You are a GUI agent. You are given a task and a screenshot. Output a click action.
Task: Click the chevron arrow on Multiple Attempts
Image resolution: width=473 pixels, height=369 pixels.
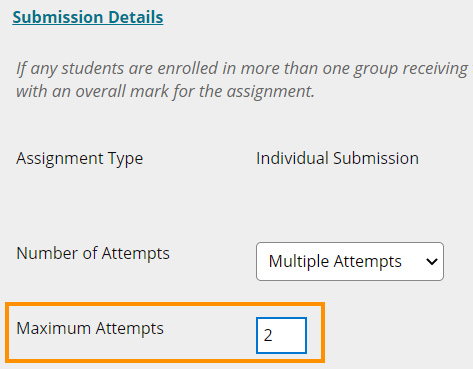(432, 262)
